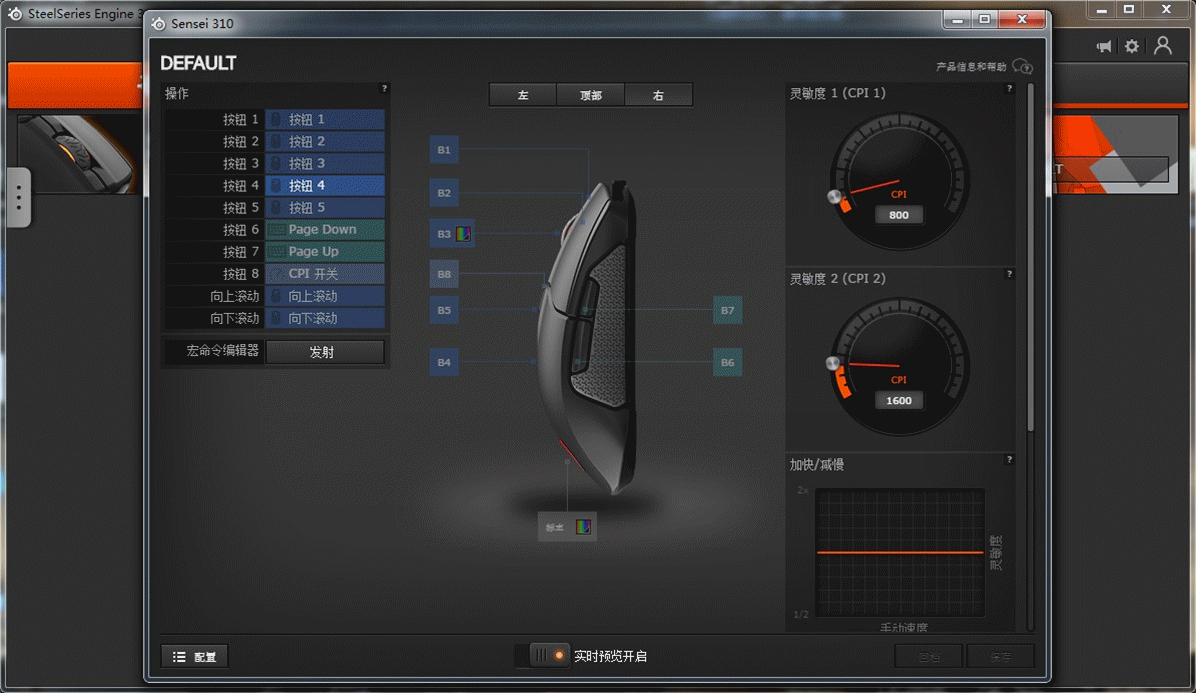Open the logo illumination color swatch below mouse
1196x693 pixels.
point(583,527)
